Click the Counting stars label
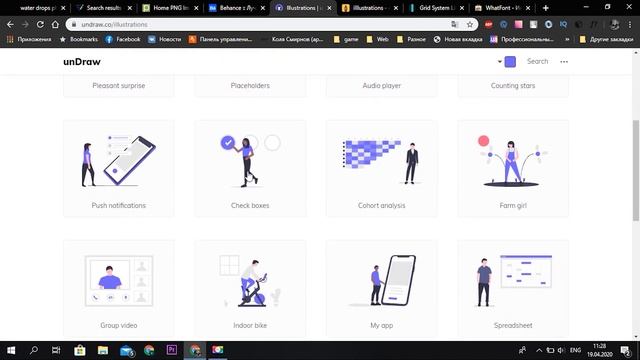The width and height of the screenshot is (640, 360). 513,85
